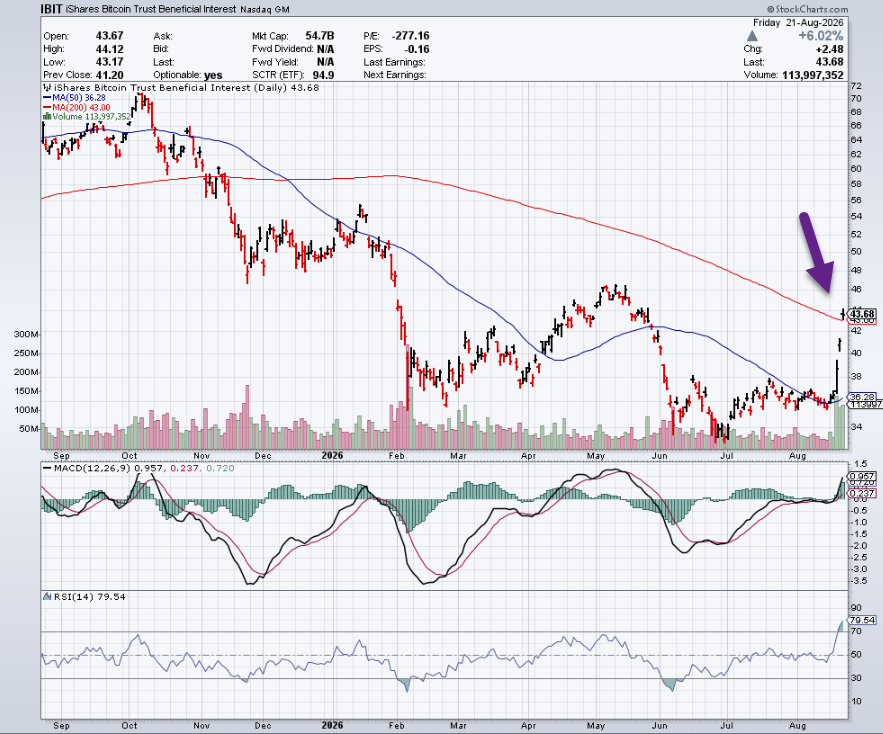This screenshot has width=883, height=734.
Task: Click the StockCharts.com copyright link
Action: point(807,9)
